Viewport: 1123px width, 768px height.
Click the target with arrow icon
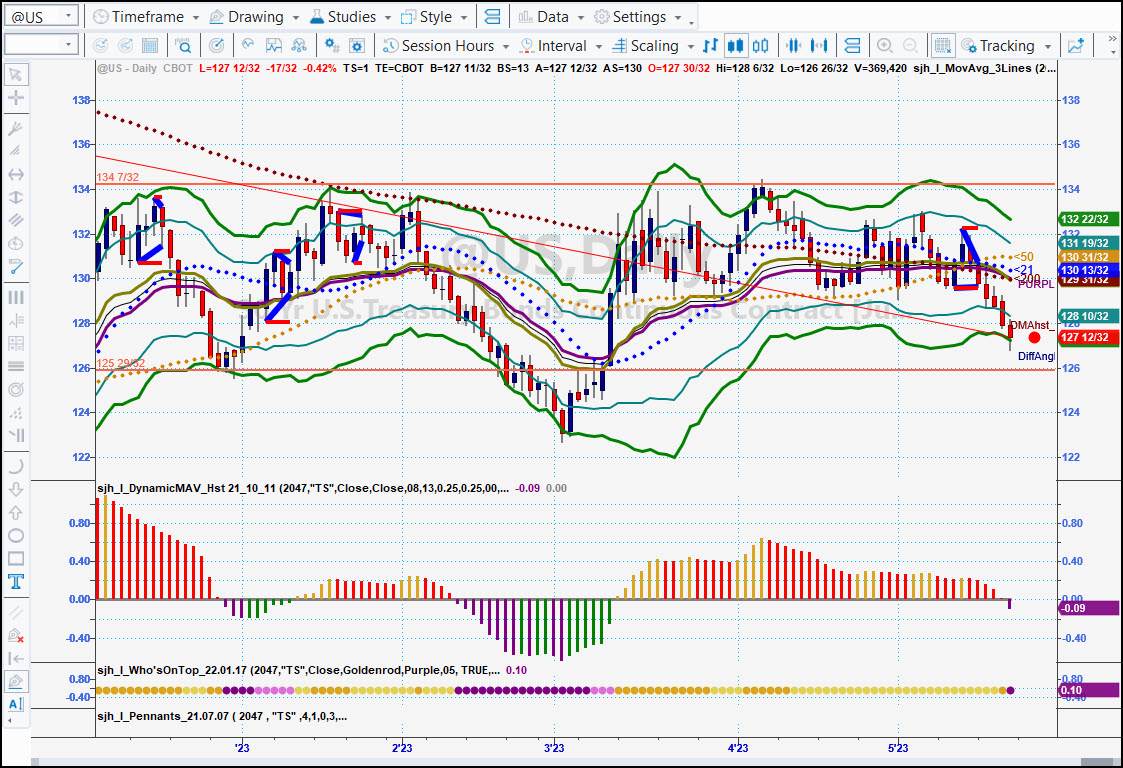[216, 46]
